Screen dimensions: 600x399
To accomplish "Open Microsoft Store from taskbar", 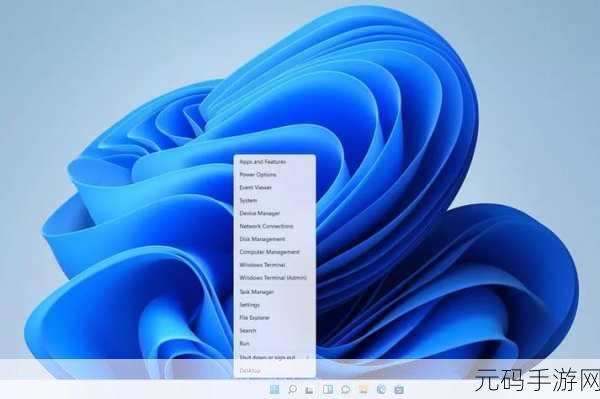I will click(399, 389).
